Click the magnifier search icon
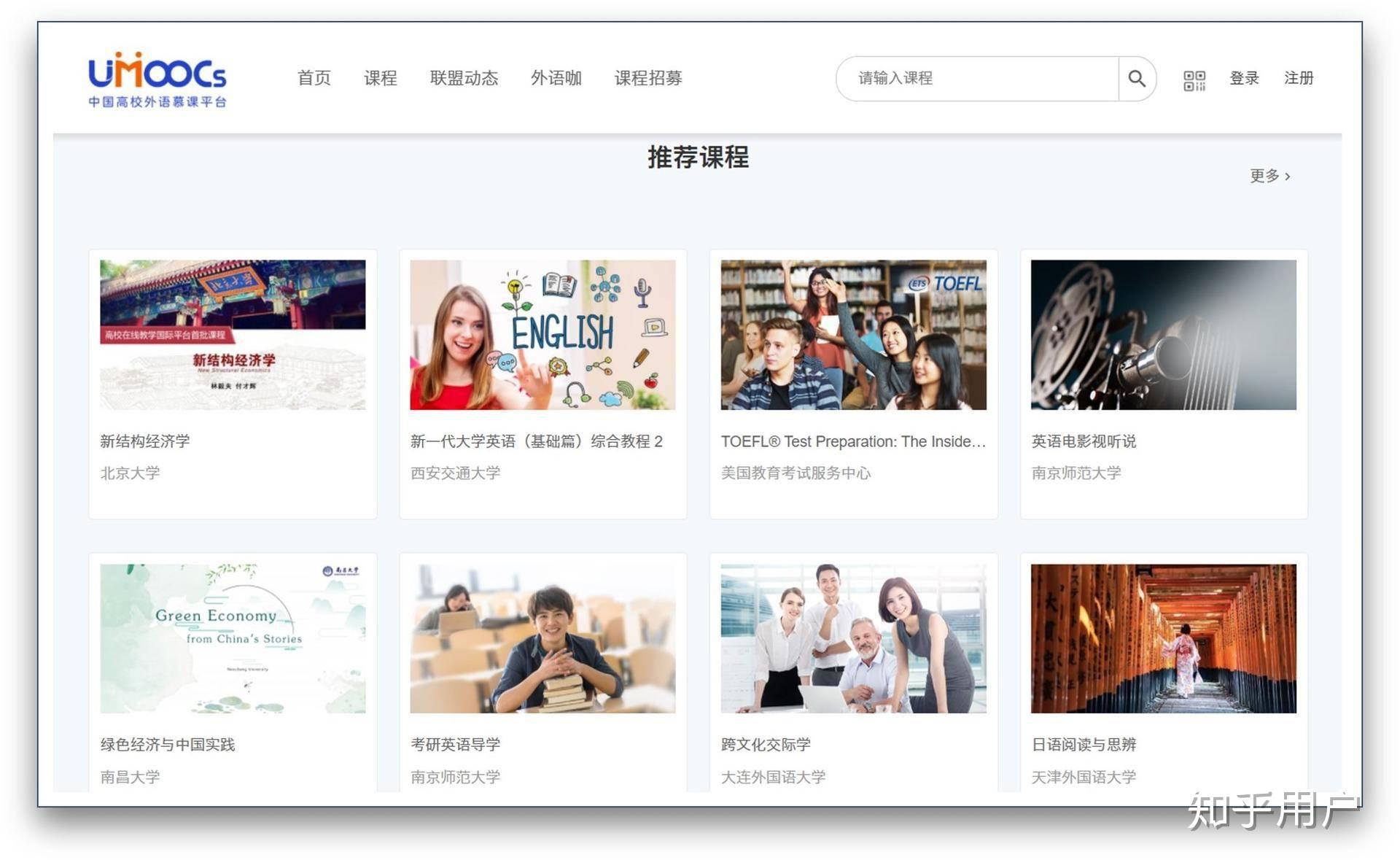The height and width of the screenshot is (860, 1400). tap(1136, 78)
